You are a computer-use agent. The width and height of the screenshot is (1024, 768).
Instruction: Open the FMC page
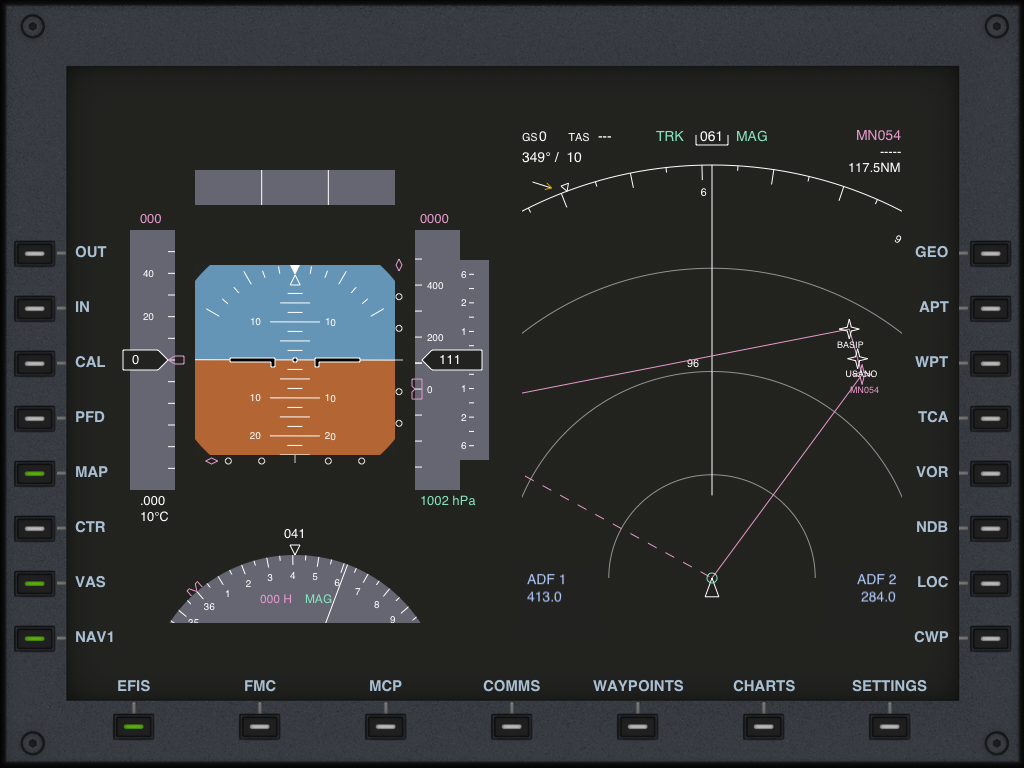[260, 726]
